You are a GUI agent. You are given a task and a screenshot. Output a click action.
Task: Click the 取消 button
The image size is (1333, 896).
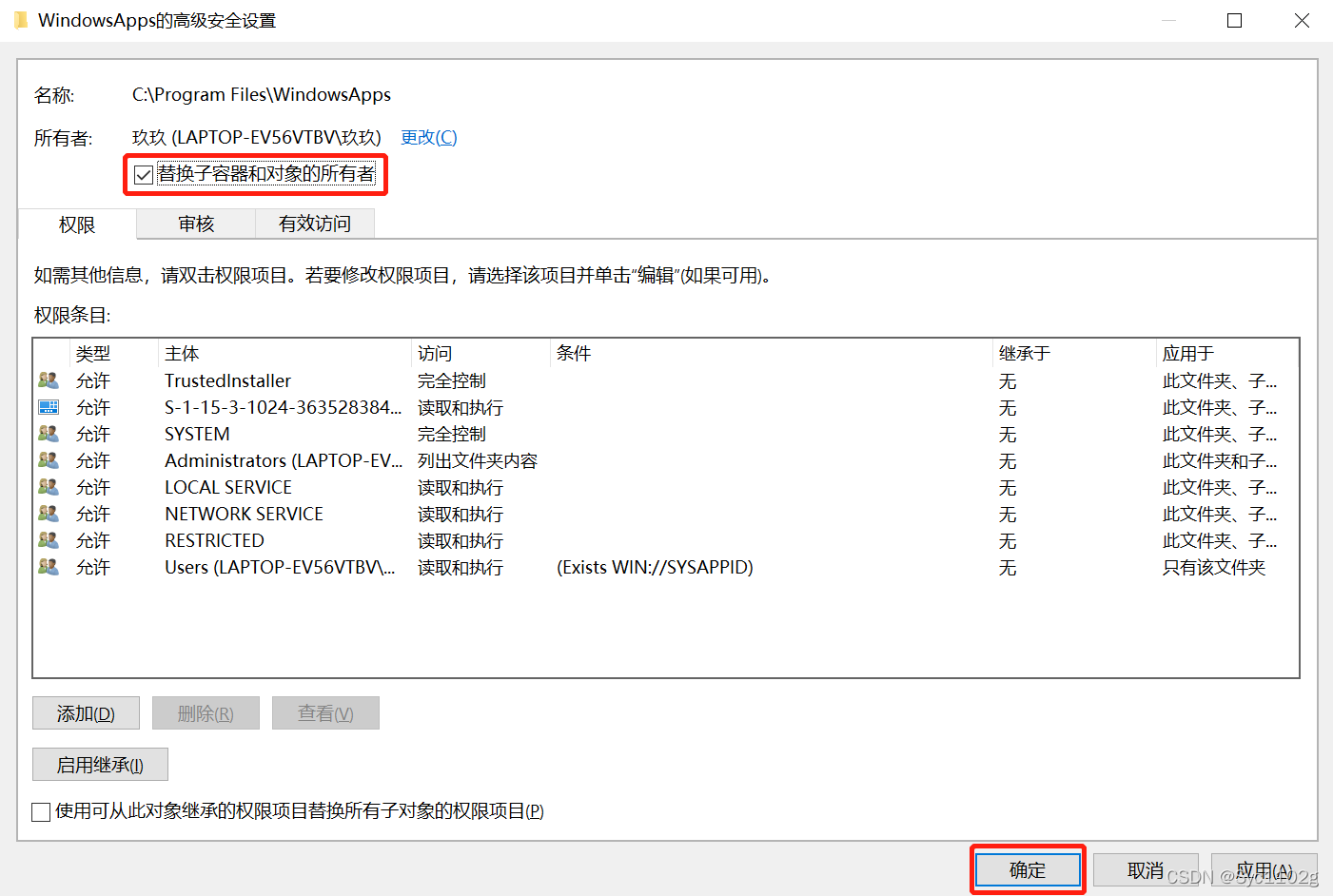pos(1146,869)
